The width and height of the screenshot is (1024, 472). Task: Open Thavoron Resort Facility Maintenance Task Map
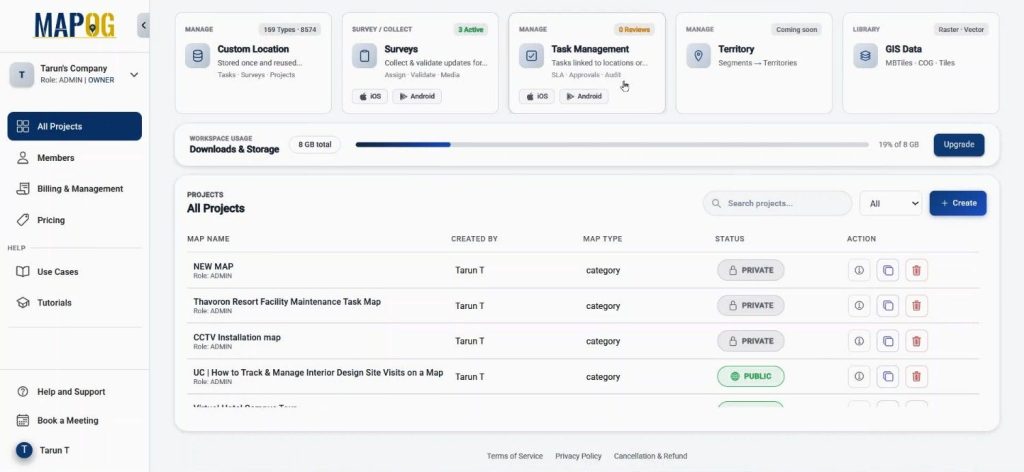[287, 302]
